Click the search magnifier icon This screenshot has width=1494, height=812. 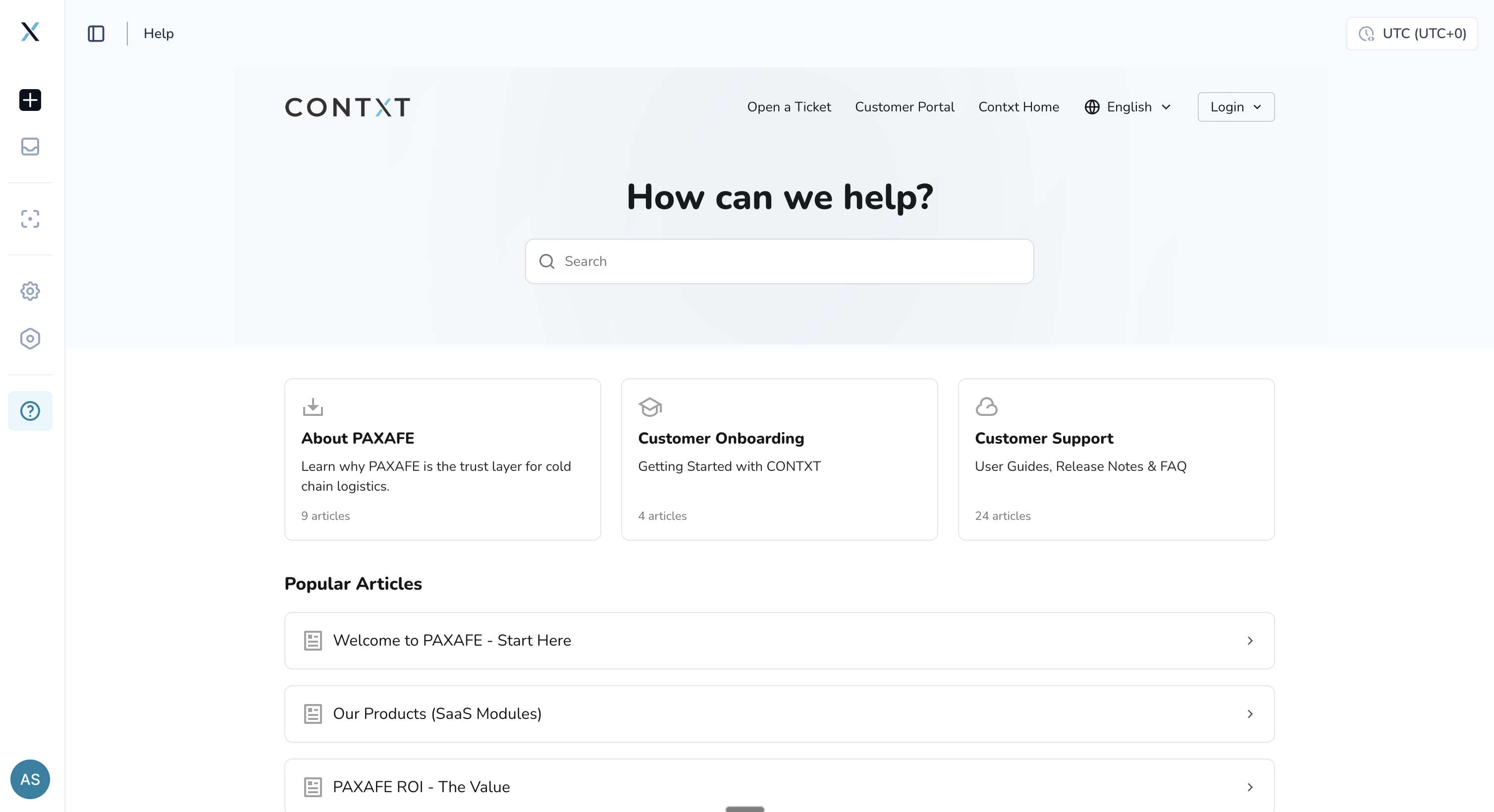tap(547, 261)
